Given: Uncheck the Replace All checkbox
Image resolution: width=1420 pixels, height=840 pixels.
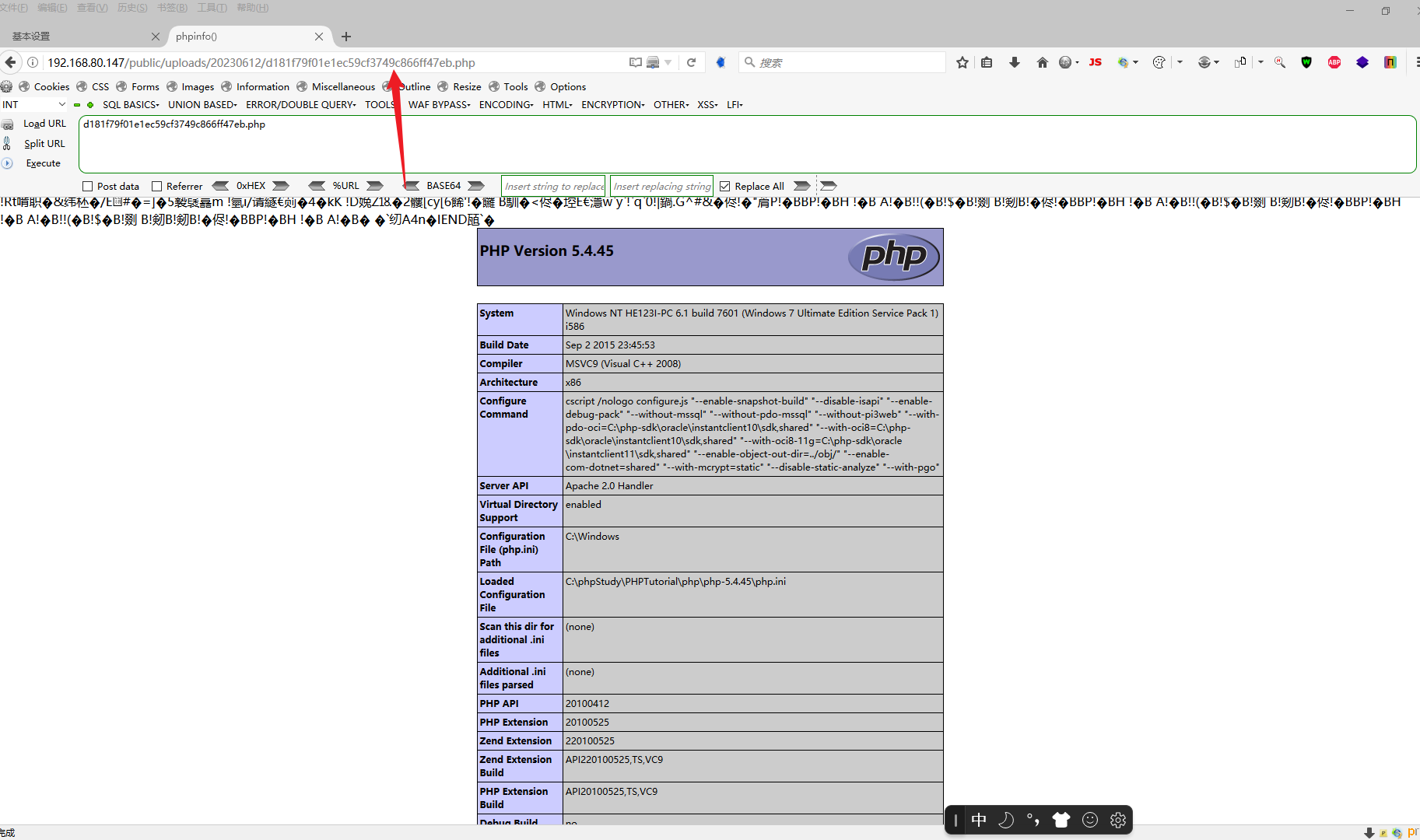Looking at the screenshot, I should pos(724,187).
